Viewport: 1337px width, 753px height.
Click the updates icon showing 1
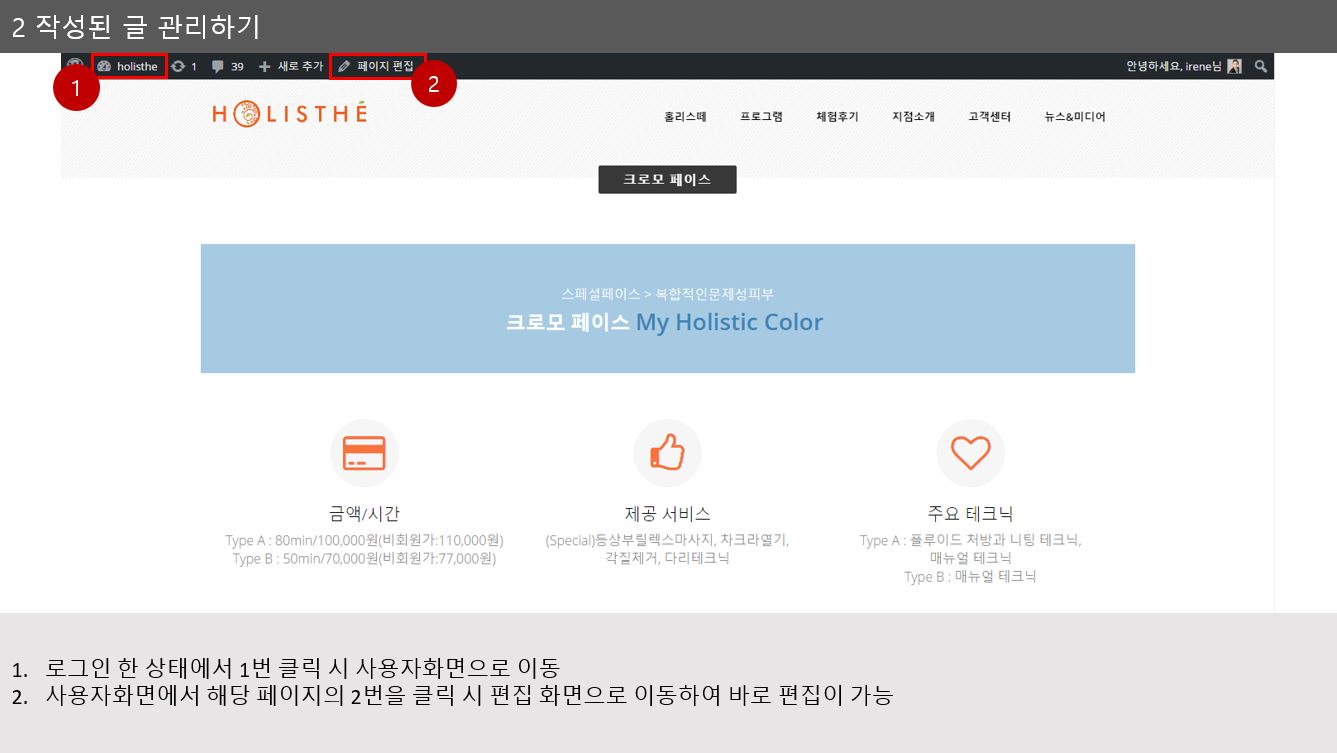184,66
